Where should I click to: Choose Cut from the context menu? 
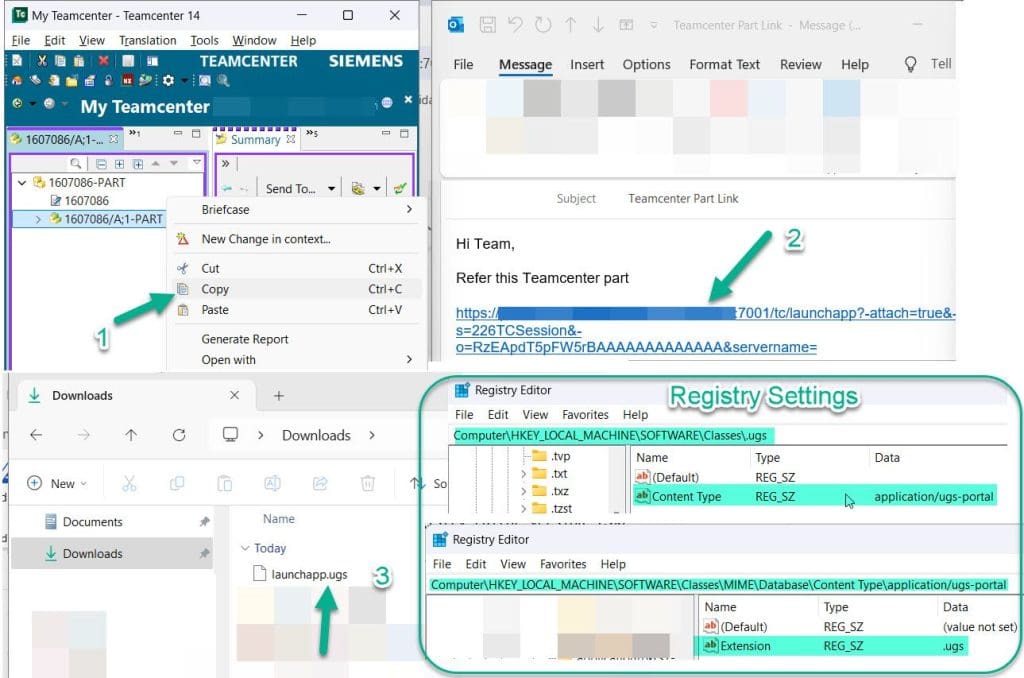[293, 268]
